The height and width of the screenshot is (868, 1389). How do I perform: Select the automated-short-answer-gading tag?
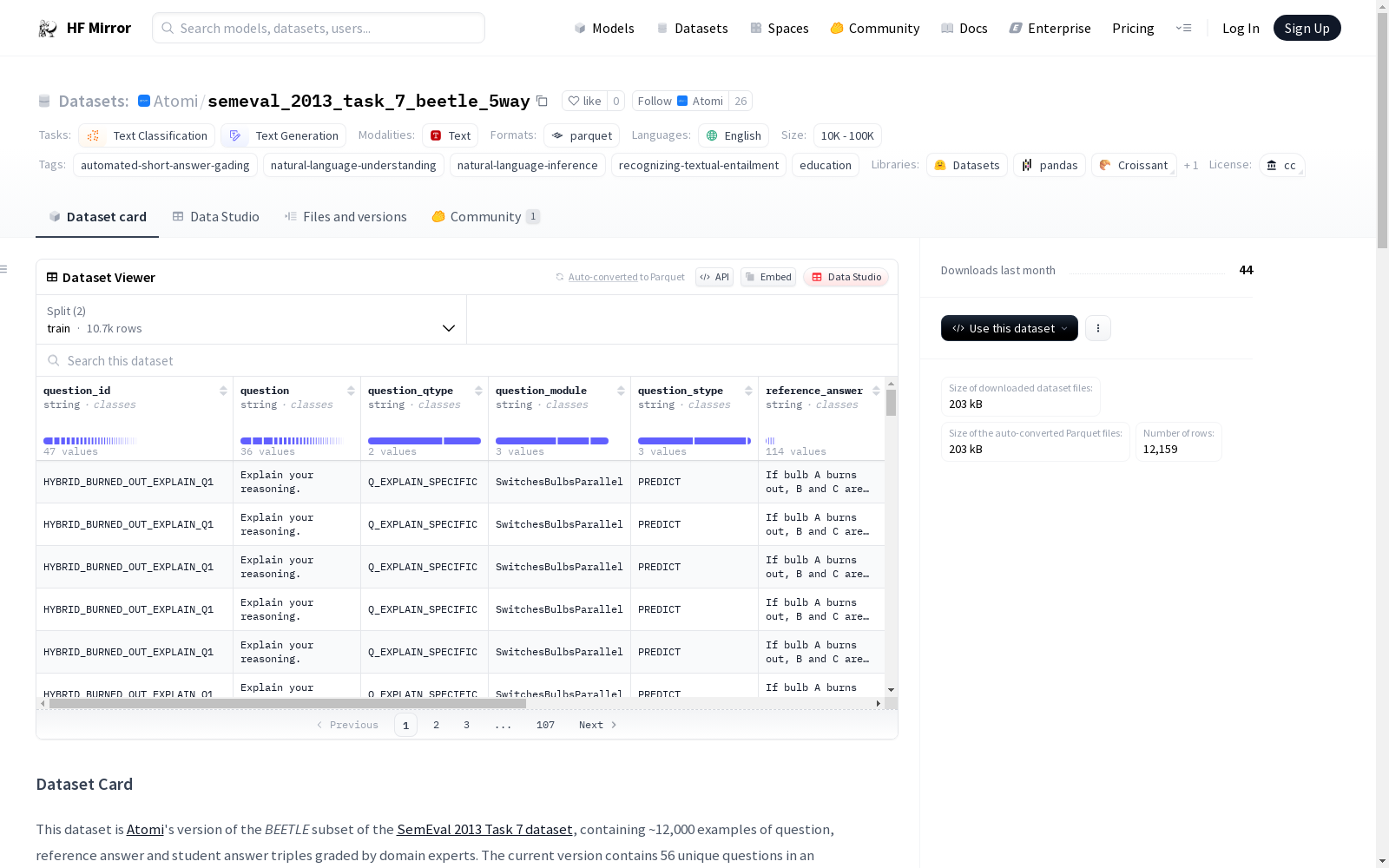click(x=165, y=165)
